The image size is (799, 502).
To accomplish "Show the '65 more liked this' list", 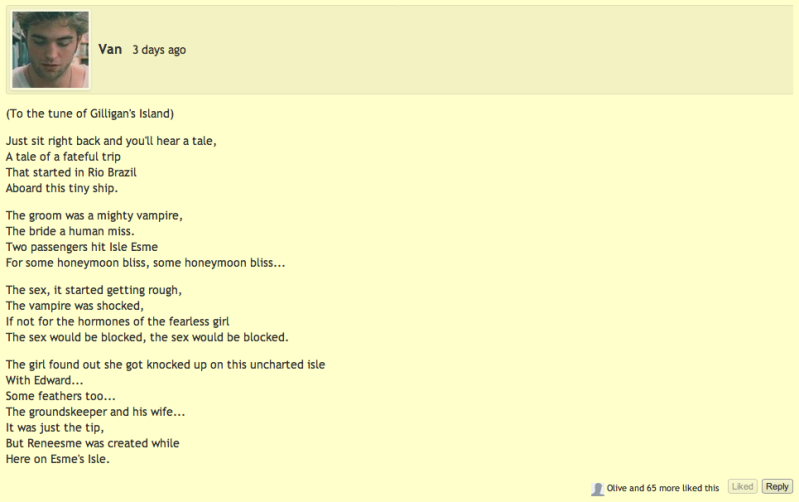I will pyautogui.click(x=683, y=488).
